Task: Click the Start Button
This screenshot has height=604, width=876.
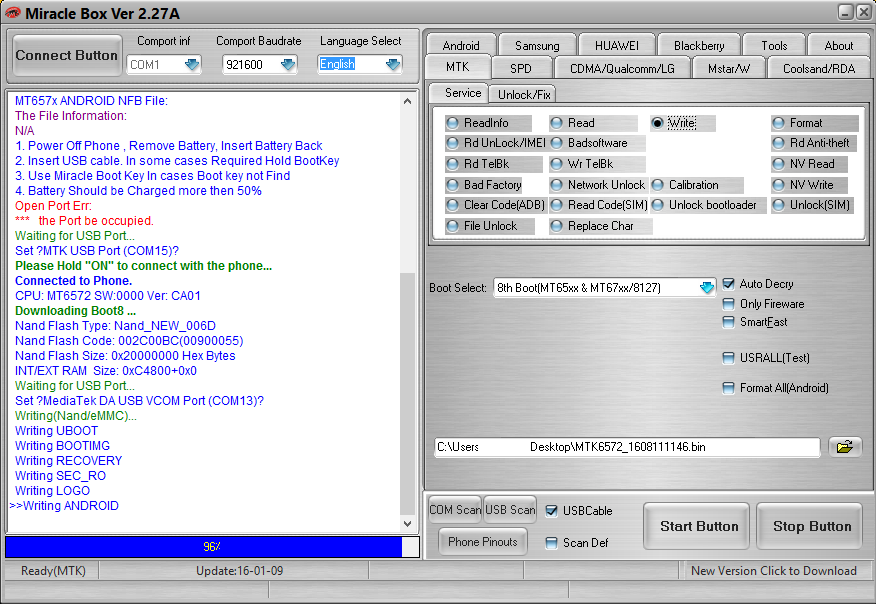Action: [699, 526]
